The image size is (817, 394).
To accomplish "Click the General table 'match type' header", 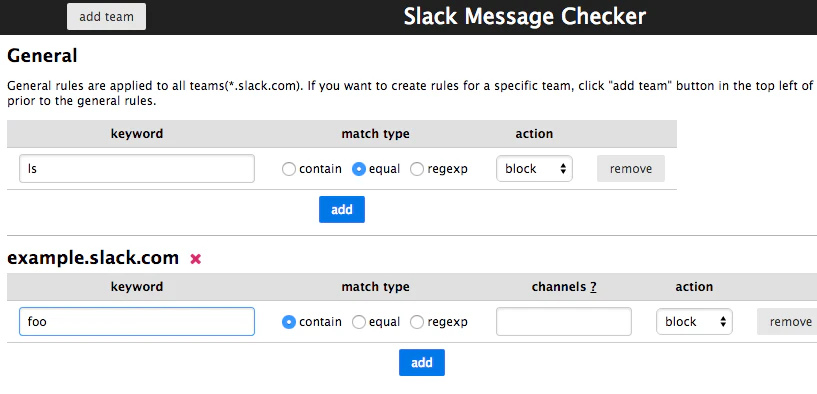I will [x=375, y=134].
